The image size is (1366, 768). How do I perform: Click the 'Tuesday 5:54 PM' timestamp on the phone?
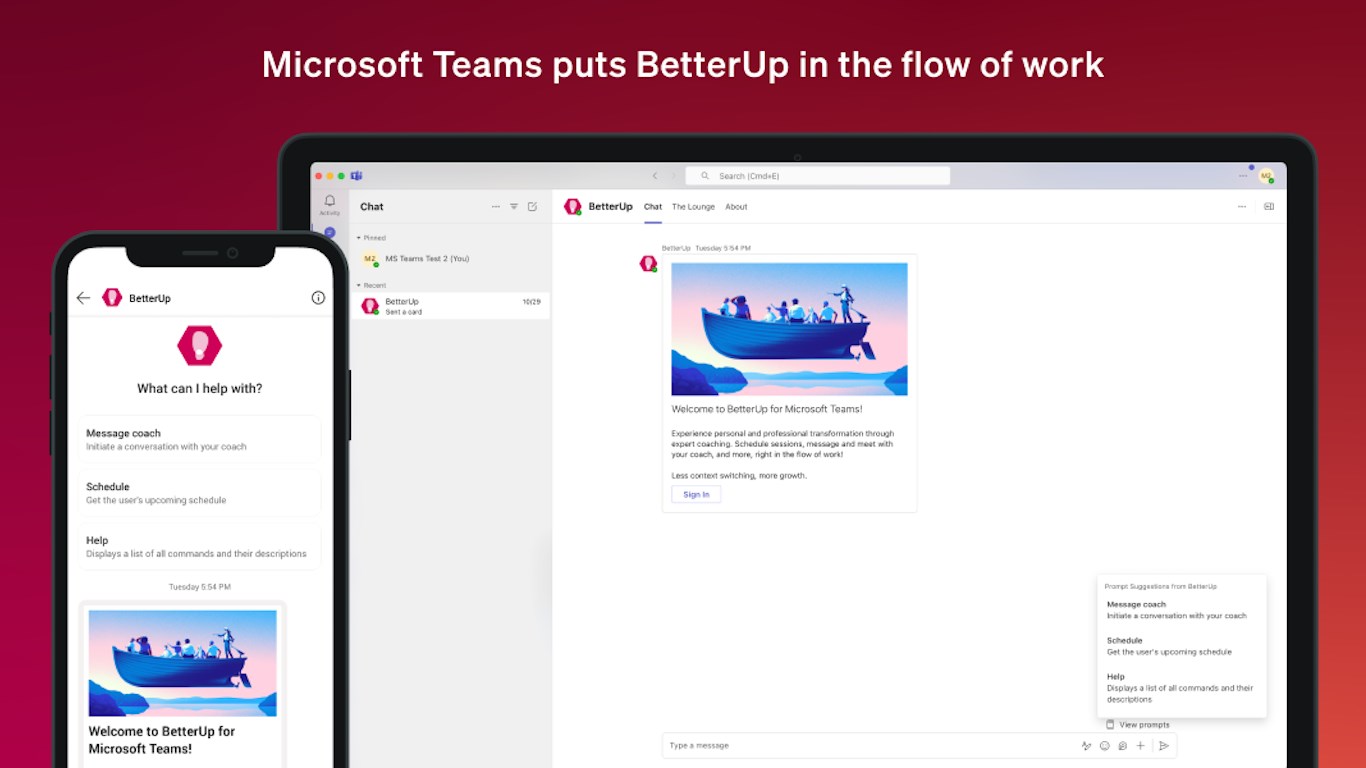[x=200, y=587]
